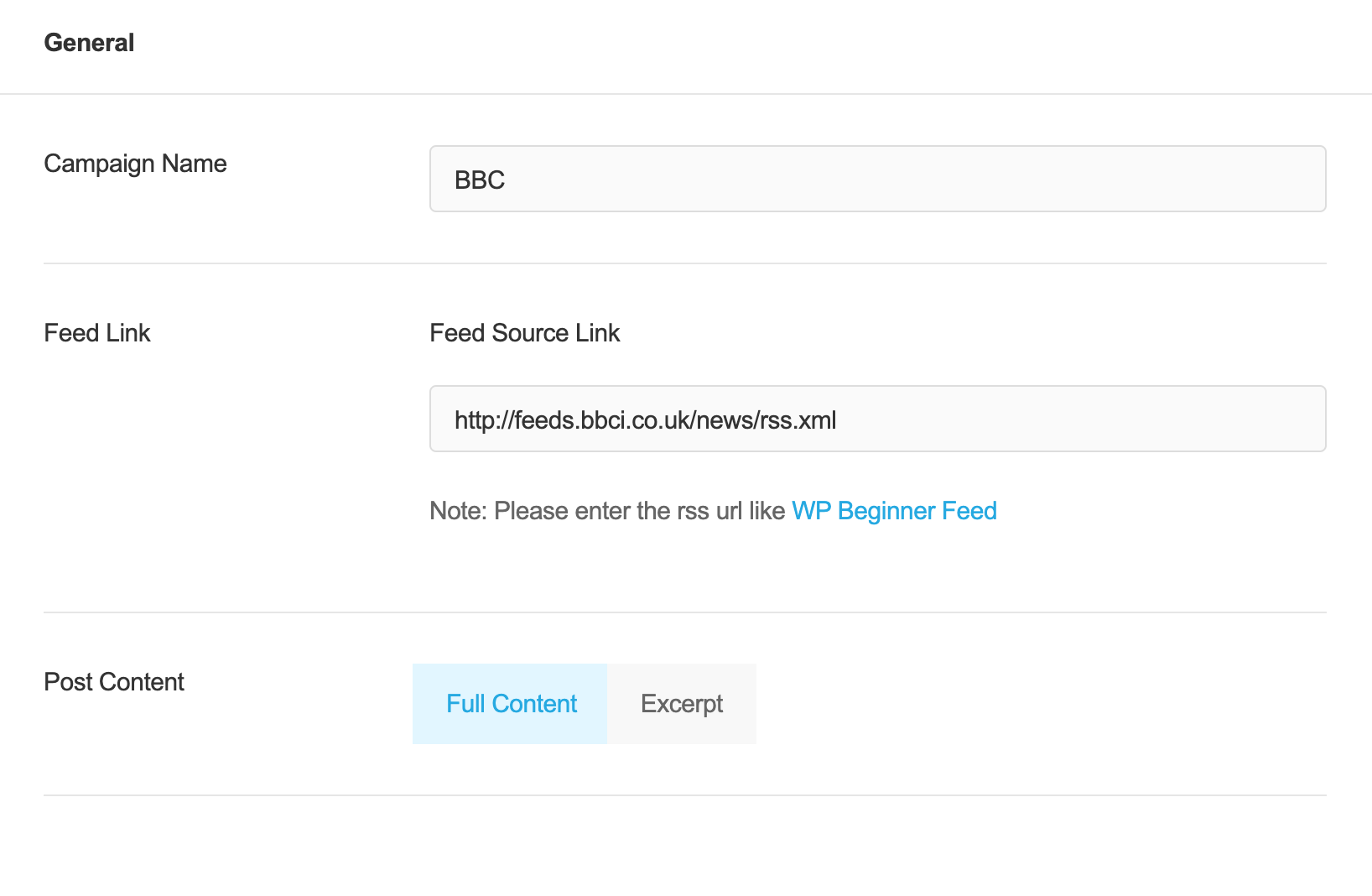Screen dimensions: 1372x896
Task: Click the Campaign Name label
Action: pos(135,164)
